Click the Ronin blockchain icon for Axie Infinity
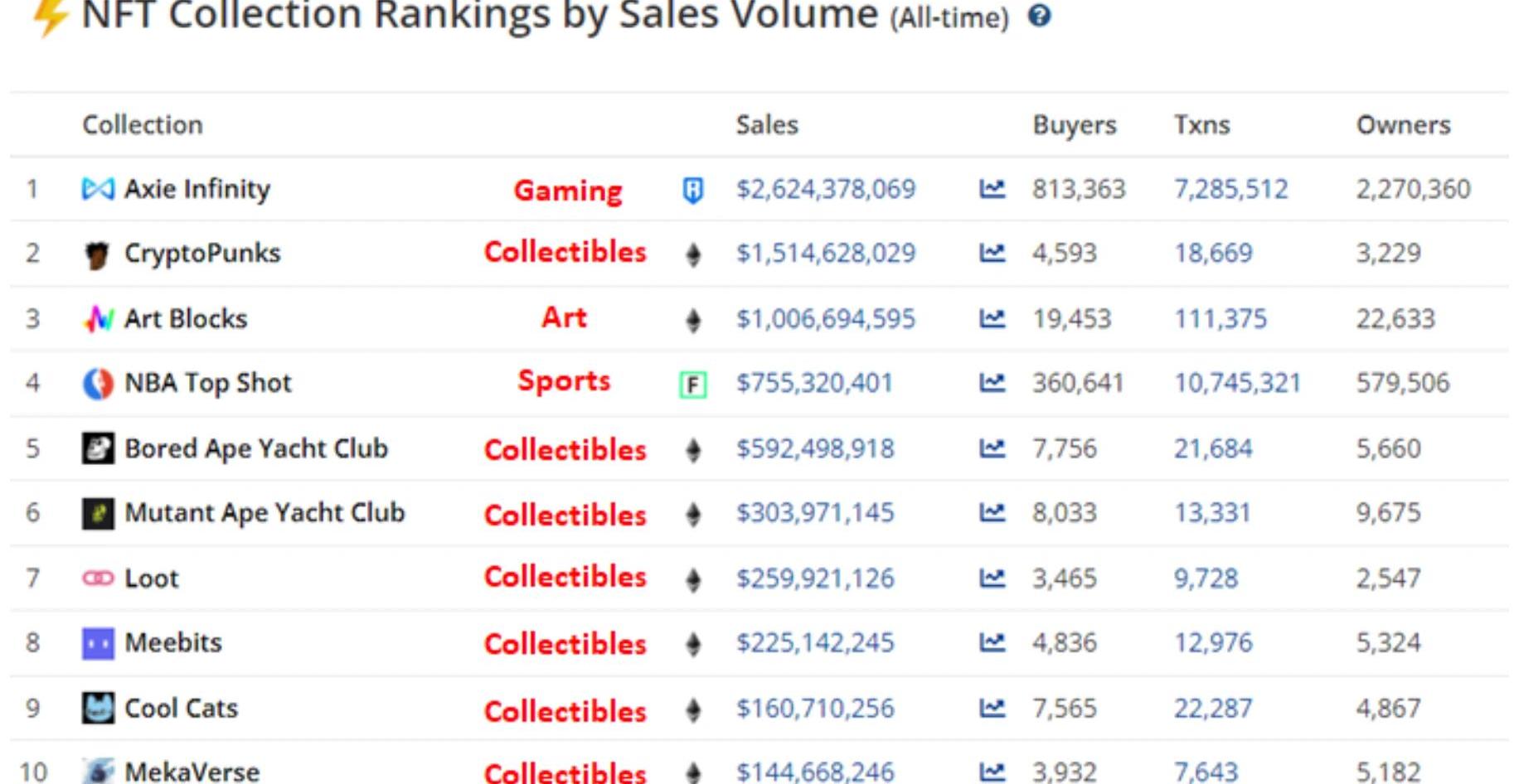The height and width of the screenshot is (784, 1519). pos(693,190)
